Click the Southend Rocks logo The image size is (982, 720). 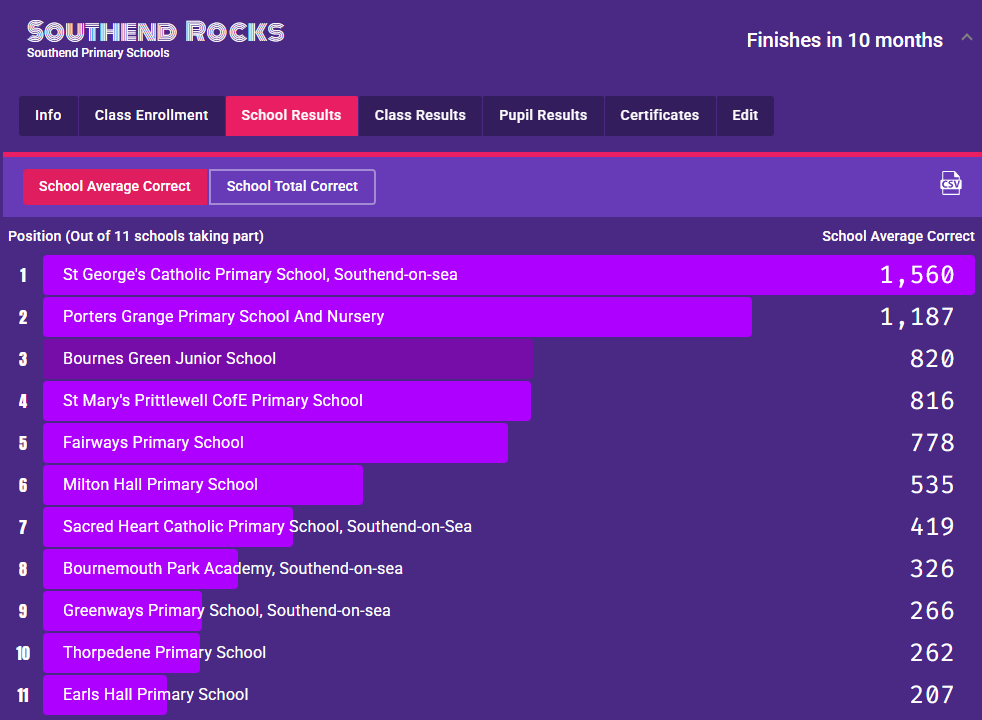click(x=155, y=32)
